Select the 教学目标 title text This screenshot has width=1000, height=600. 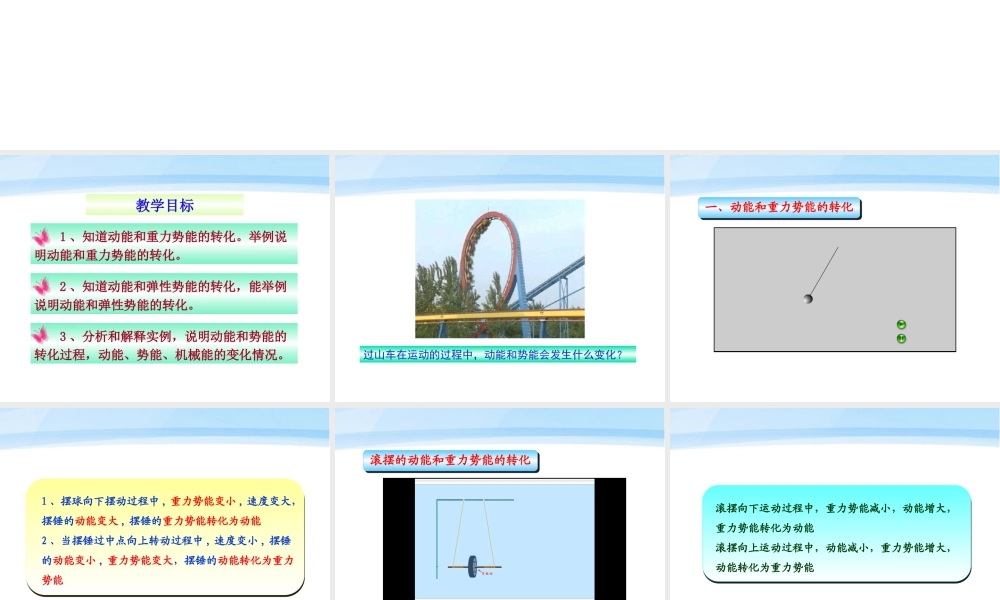[x=165, y=205]
